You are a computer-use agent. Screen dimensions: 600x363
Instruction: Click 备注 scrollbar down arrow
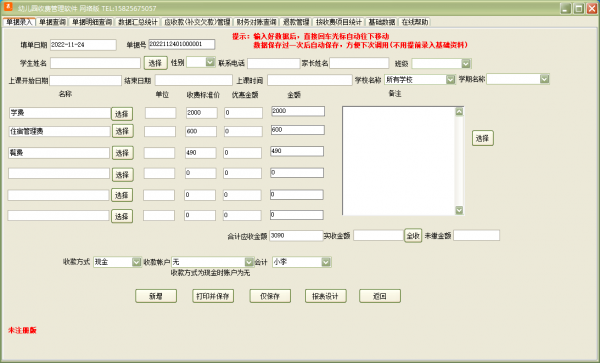[x=459, y=210]
